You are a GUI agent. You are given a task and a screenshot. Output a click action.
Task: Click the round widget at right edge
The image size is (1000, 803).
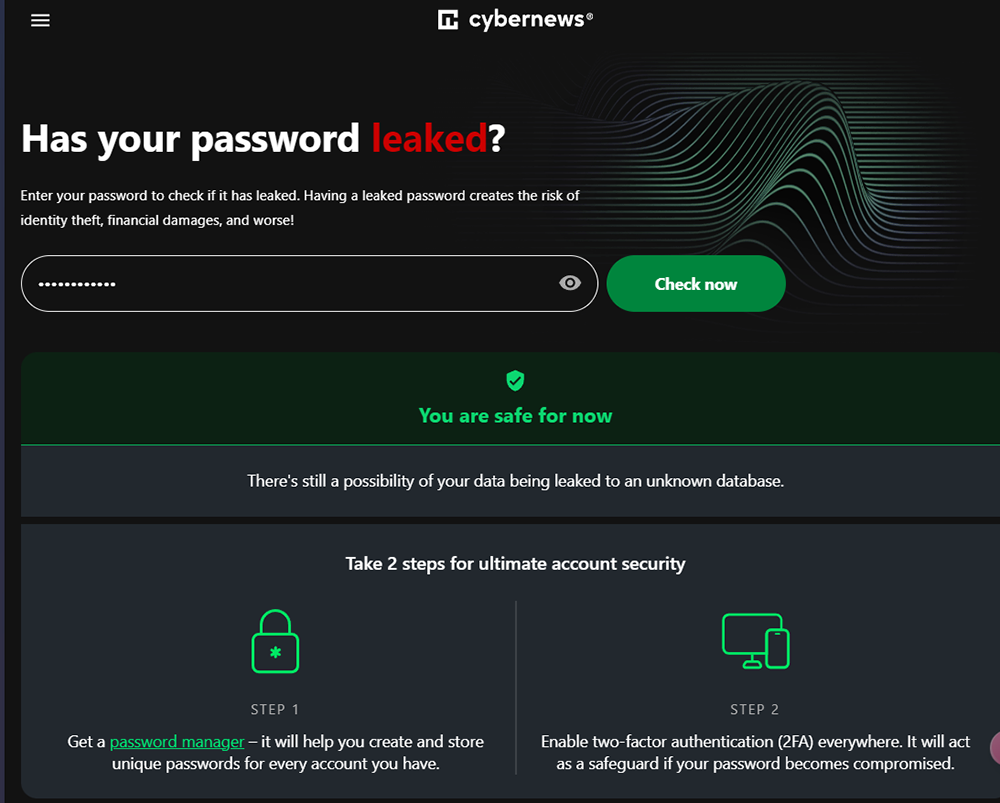point(995,748)
